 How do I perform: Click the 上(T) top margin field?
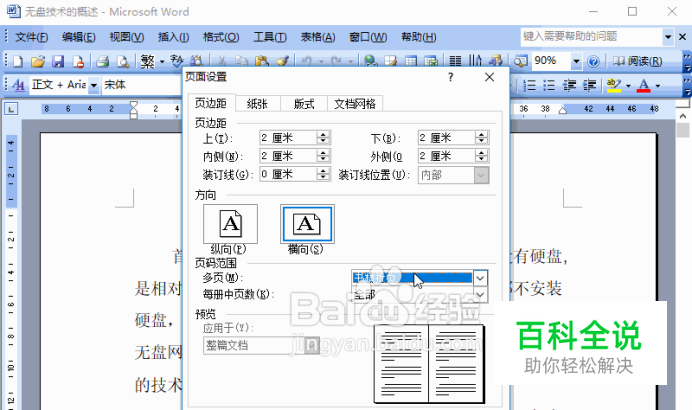(288, 138)
